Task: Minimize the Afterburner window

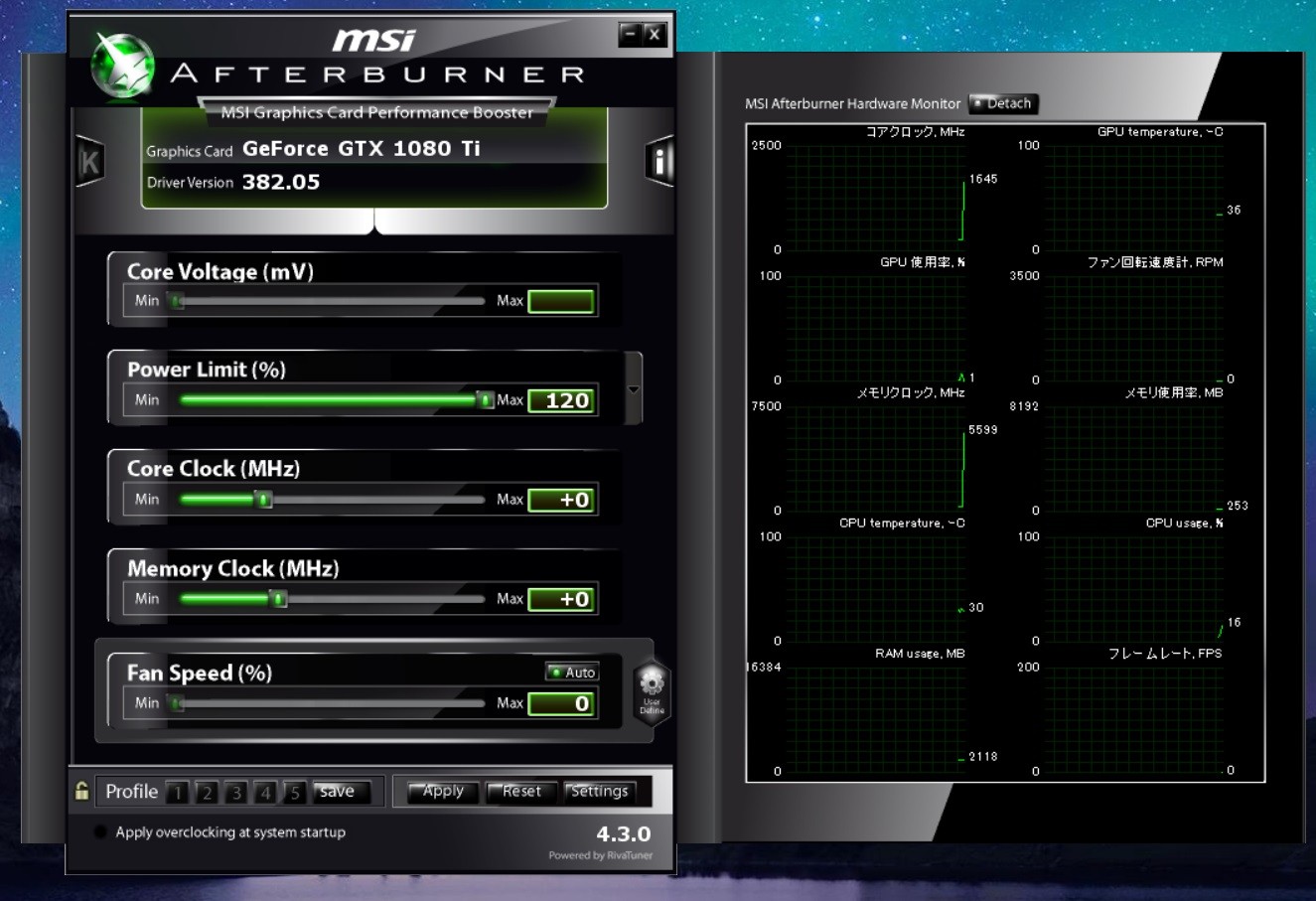Action: 630,35
